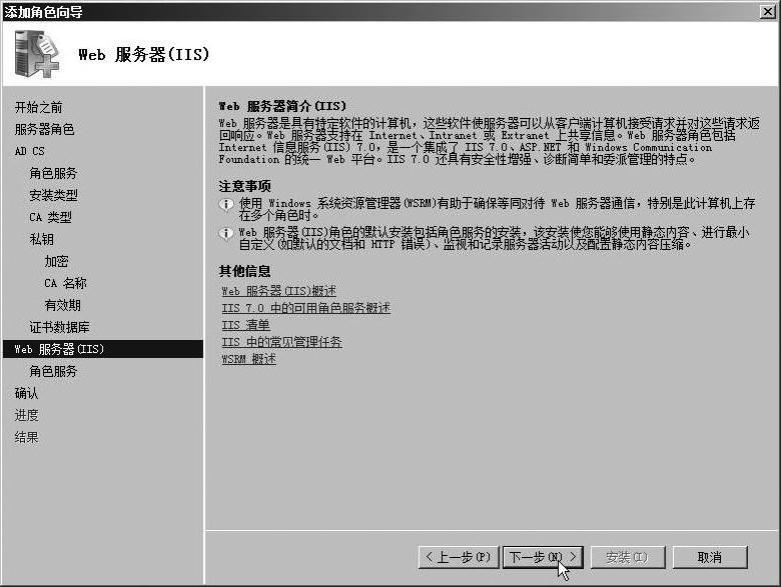This screenshot has height=587, width=781.
Task: Click 取消 to cancel the wizard
Action: coord(710,557)
